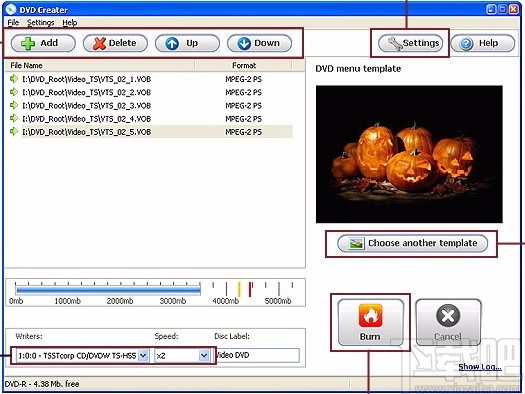Screen dimensions: 525x394
Task: Click green arrow icon beside VTS_02_5.VOB
Action: tap(13, 132)
